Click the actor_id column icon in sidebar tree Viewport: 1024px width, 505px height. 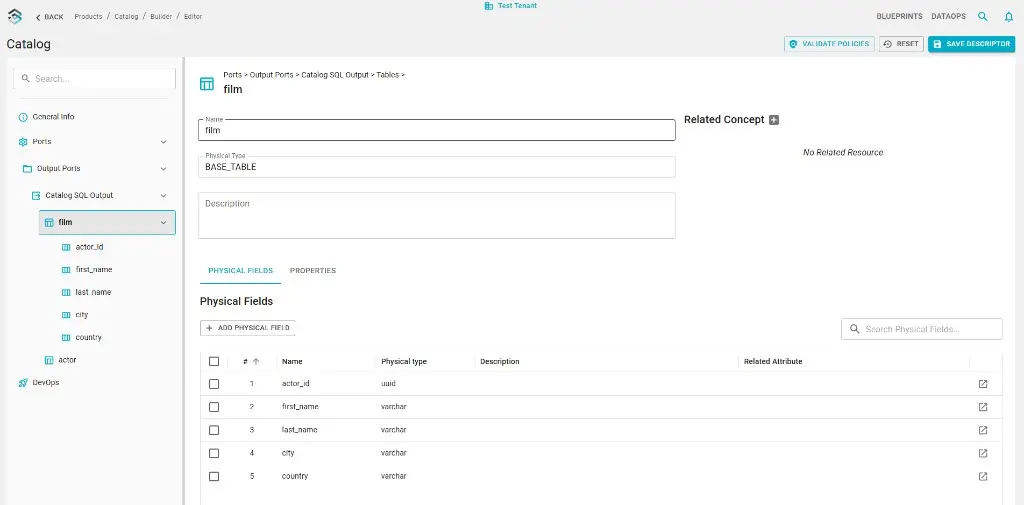65,248
